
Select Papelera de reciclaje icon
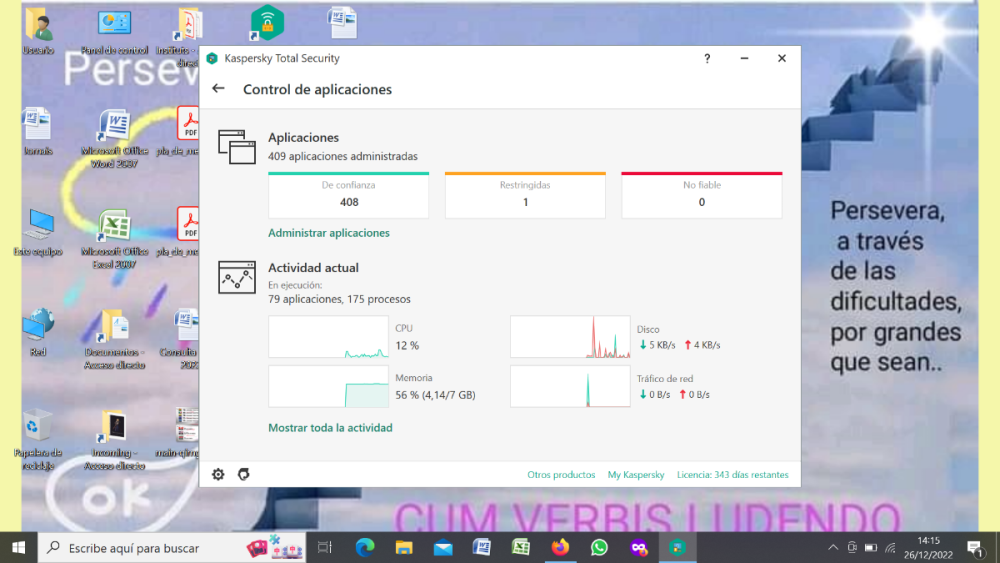tap(38, 440)
